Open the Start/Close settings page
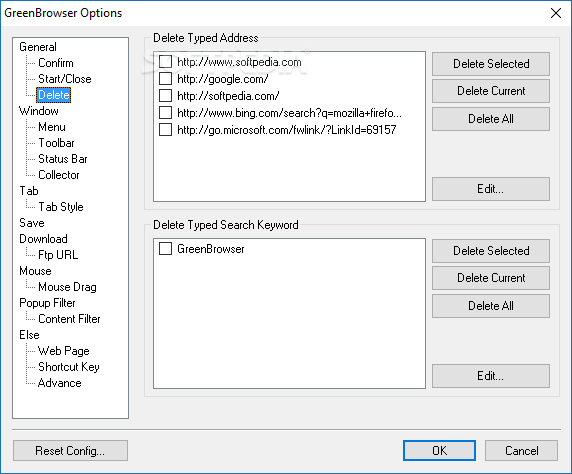This screenshot has width=572, height=474. 65,79
